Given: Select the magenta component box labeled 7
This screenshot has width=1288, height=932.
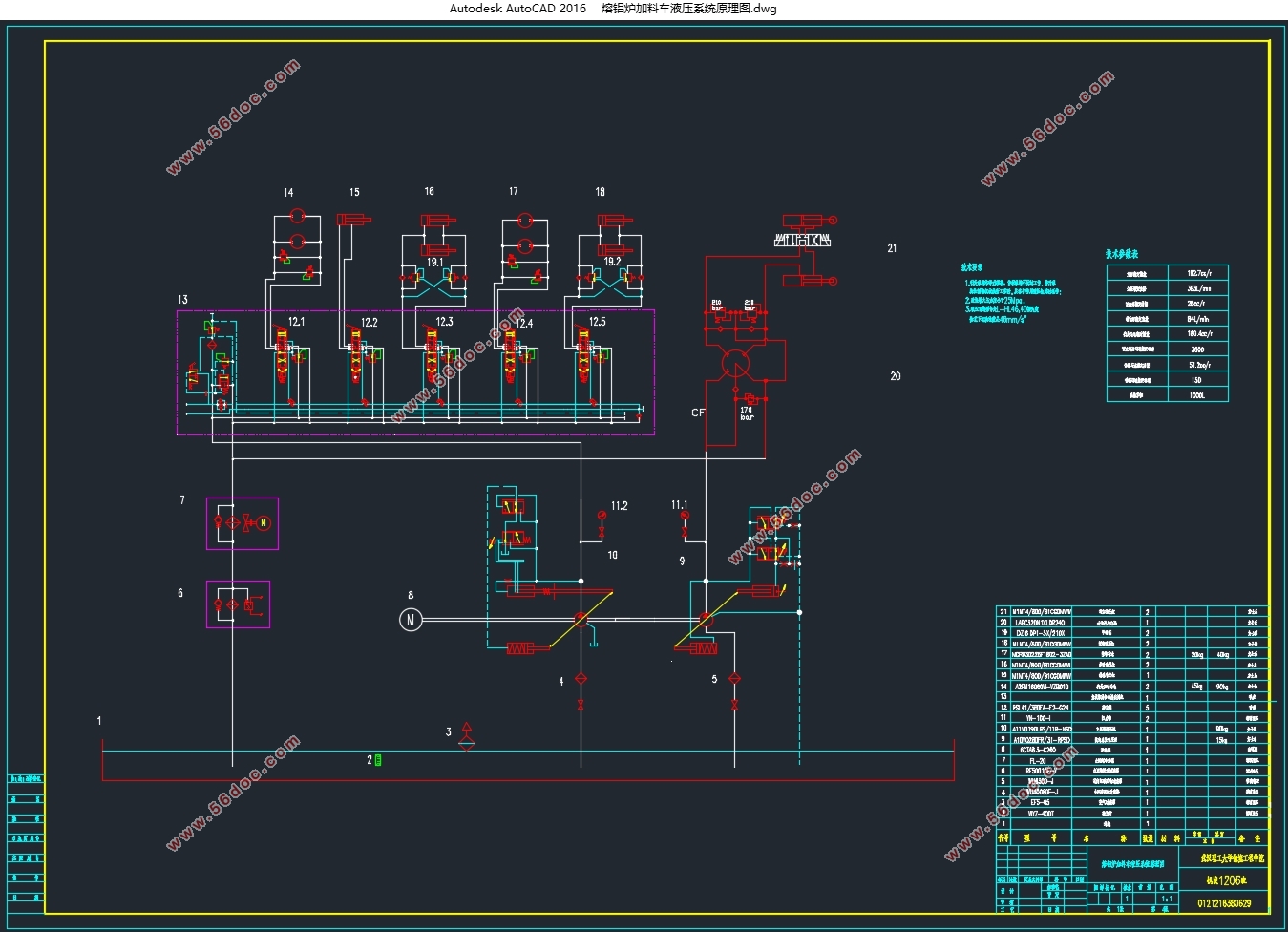Looking at the screenshot, I should [x=243, y=523].
